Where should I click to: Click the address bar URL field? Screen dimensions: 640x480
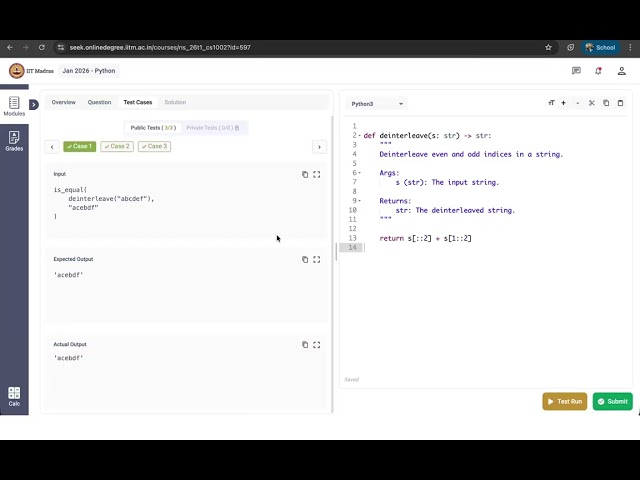point(302,47)
